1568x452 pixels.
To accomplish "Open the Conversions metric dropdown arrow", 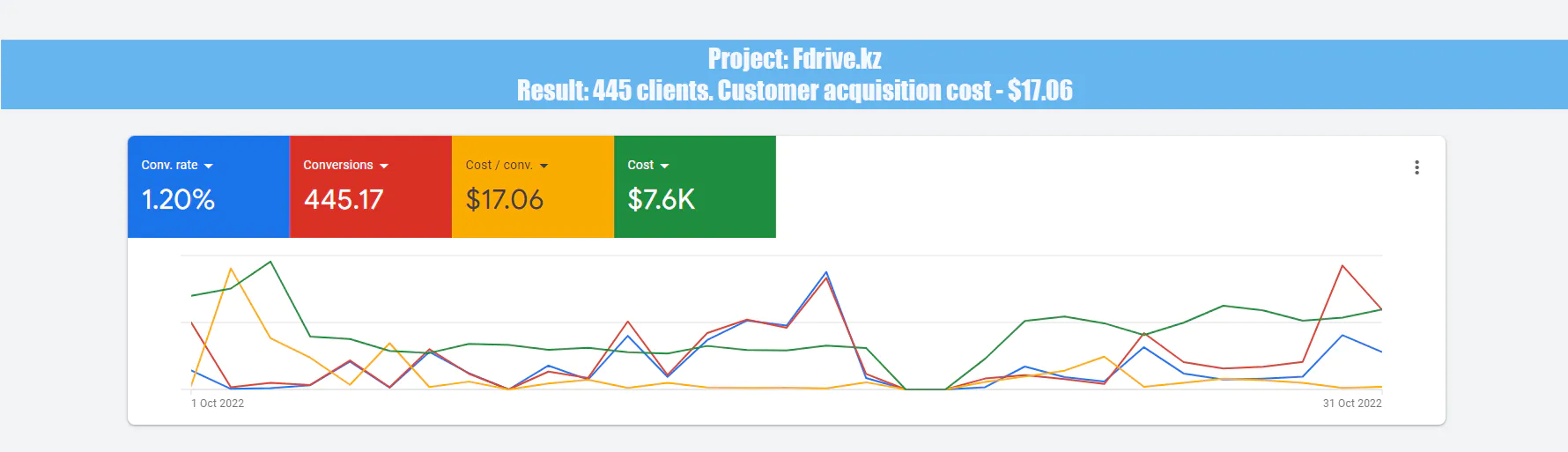I will pos(384,166).
